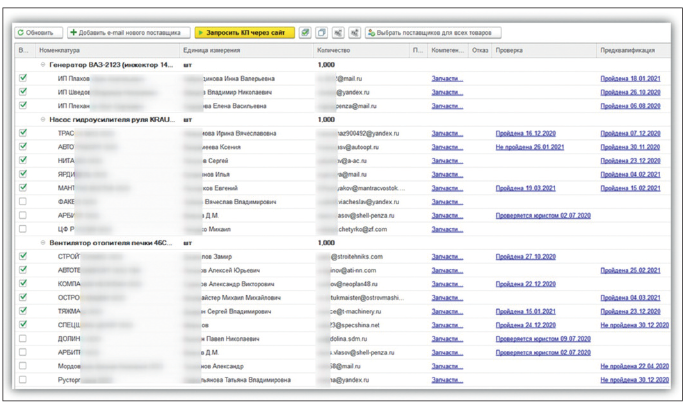Open Предквалификация link Не пройдена 22.04.2020
This screenshot has height=405, width=686.
pyautogui.click(x=634, y=367)
